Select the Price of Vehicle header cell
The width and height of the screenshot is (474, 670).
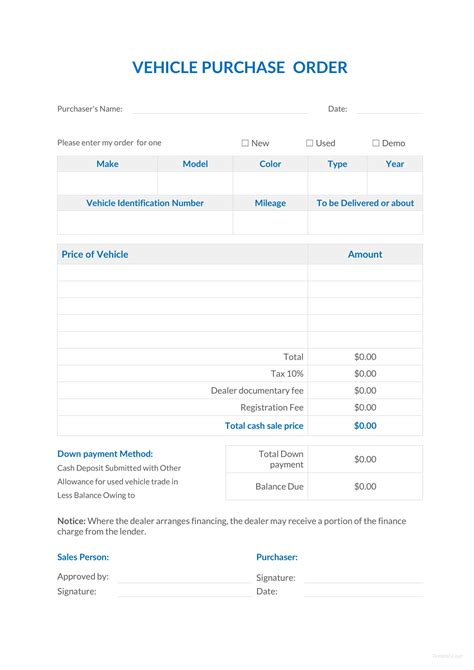tap(183, 254)
